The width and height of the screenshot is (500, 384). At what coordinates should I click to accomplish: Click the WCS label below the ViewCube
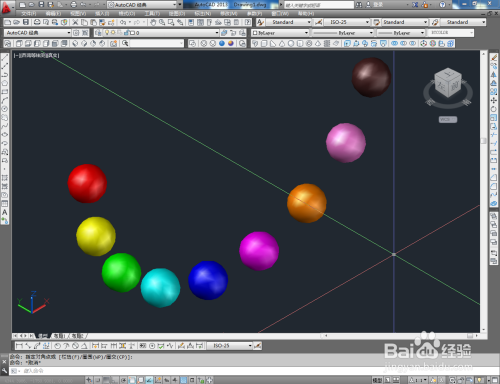(448, 119)
